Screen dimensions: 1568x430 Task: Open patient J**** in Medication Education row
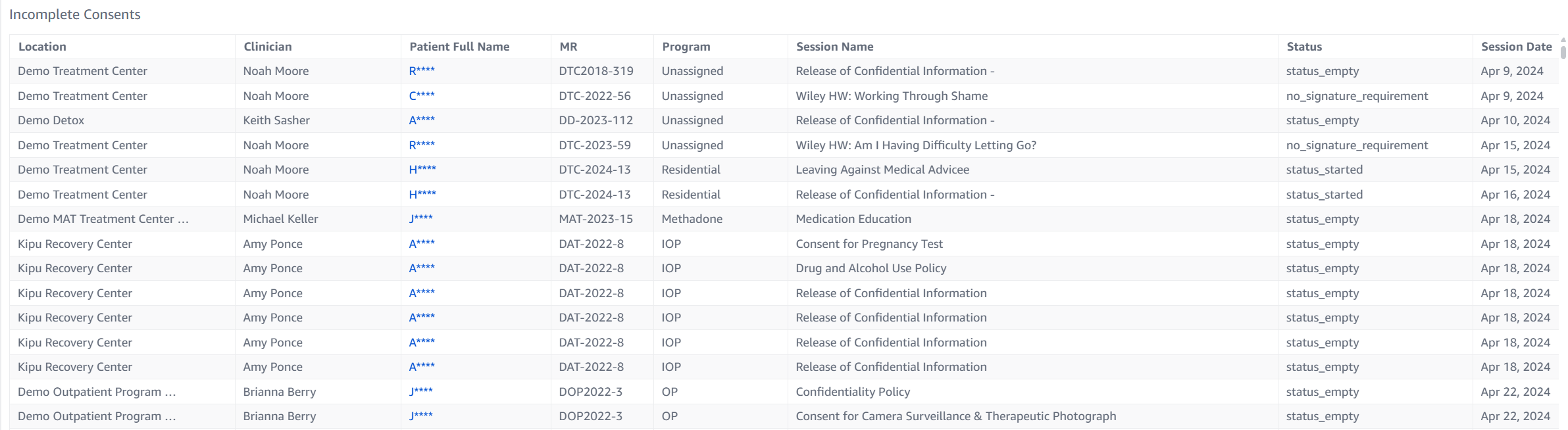coord(420,219)
